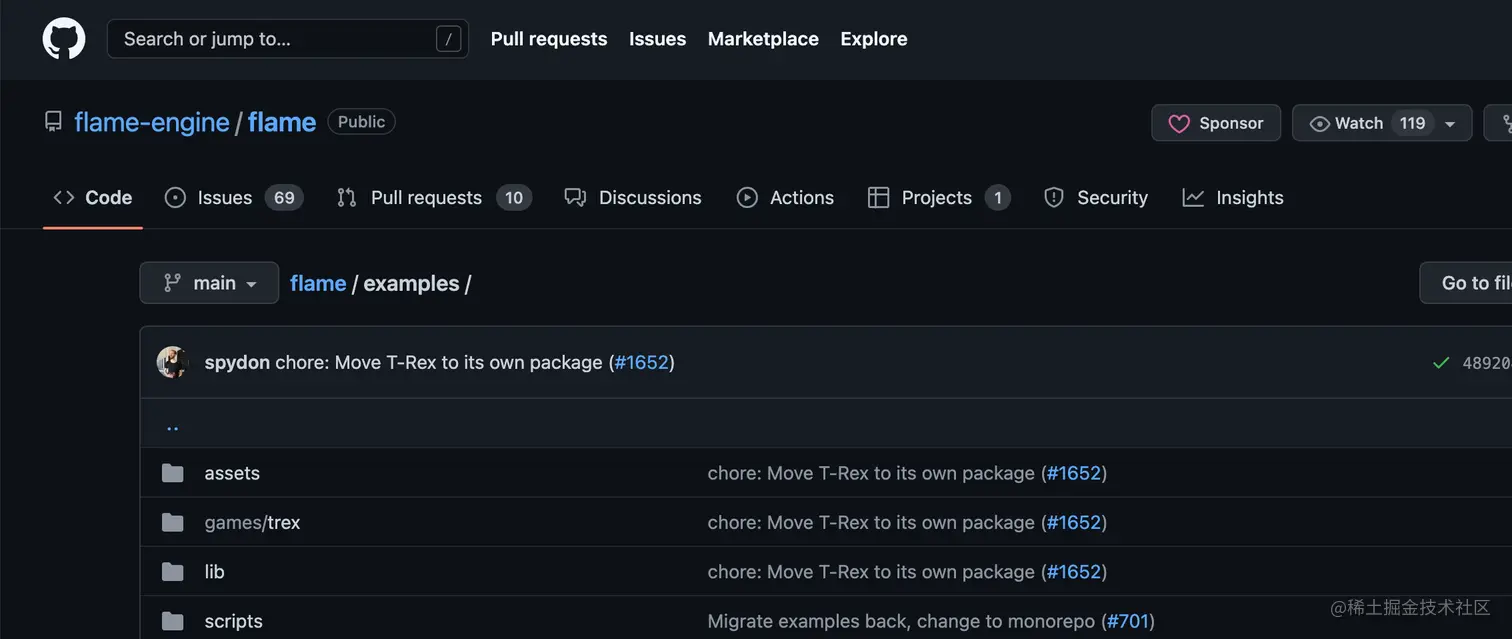Switch to the Code tab
The width and height of the screenshot is (1512, 639).
click(92, 197)
